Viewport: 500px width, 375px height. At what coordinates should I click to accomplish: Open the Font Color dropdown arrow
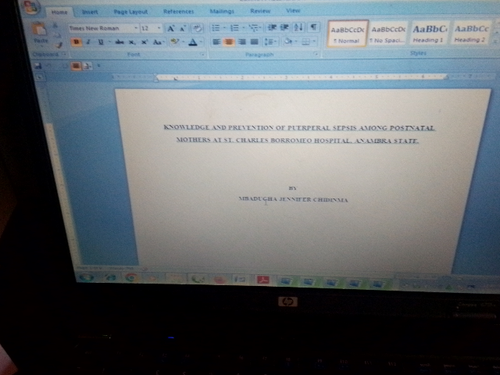click(201, 42)
